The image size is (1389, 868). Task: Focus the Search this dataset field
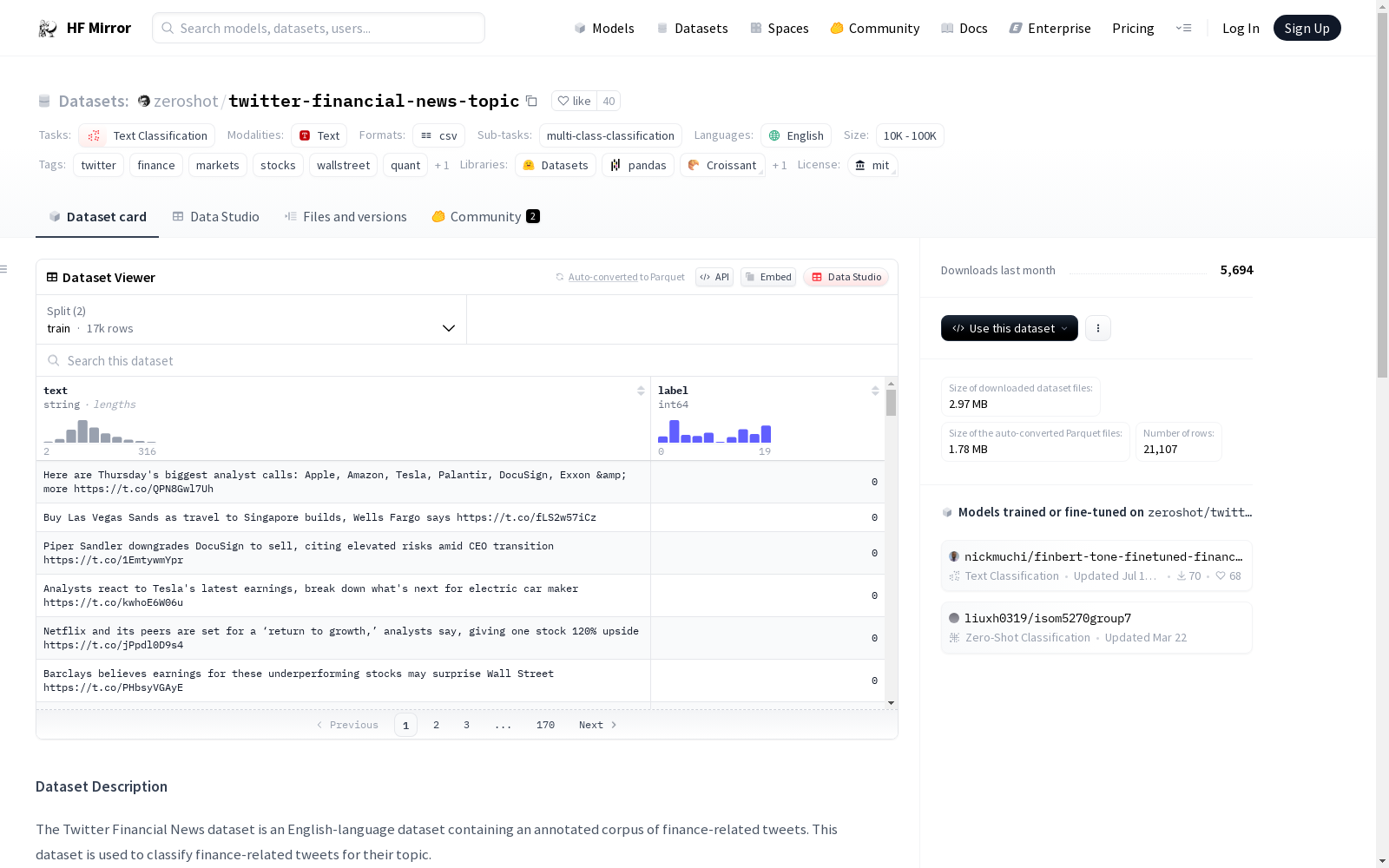[467, 360]
